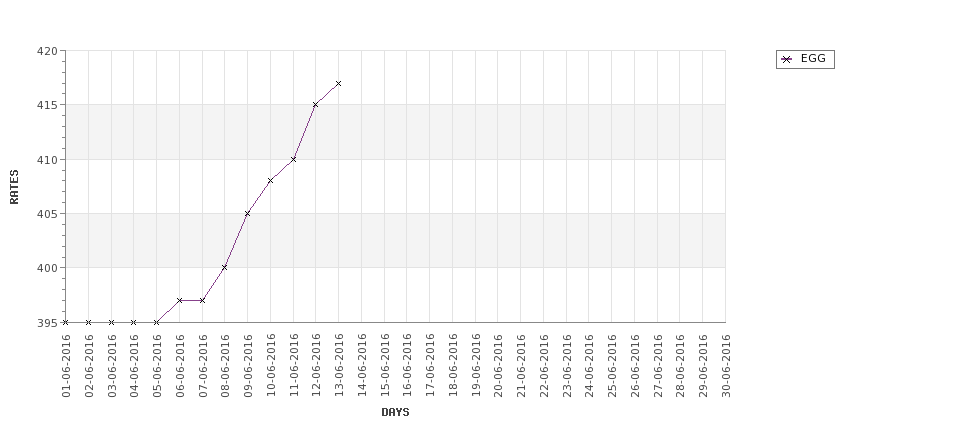Click the 14-06-2016 x-axis date label
The image size is (975, 429).
[362, 366]
